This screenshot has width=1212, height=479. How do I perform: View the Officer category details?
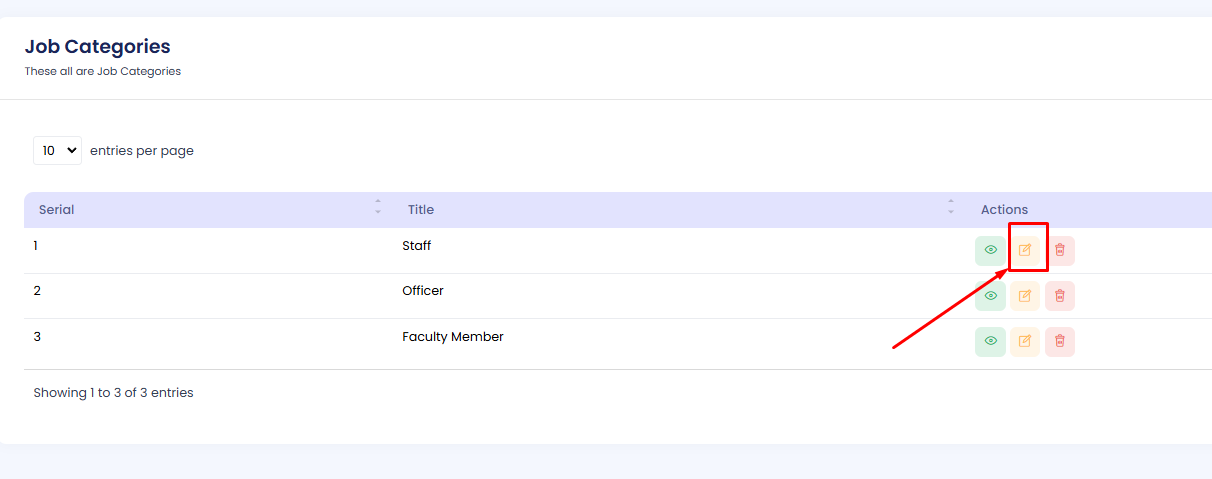[x=990, y=296]
